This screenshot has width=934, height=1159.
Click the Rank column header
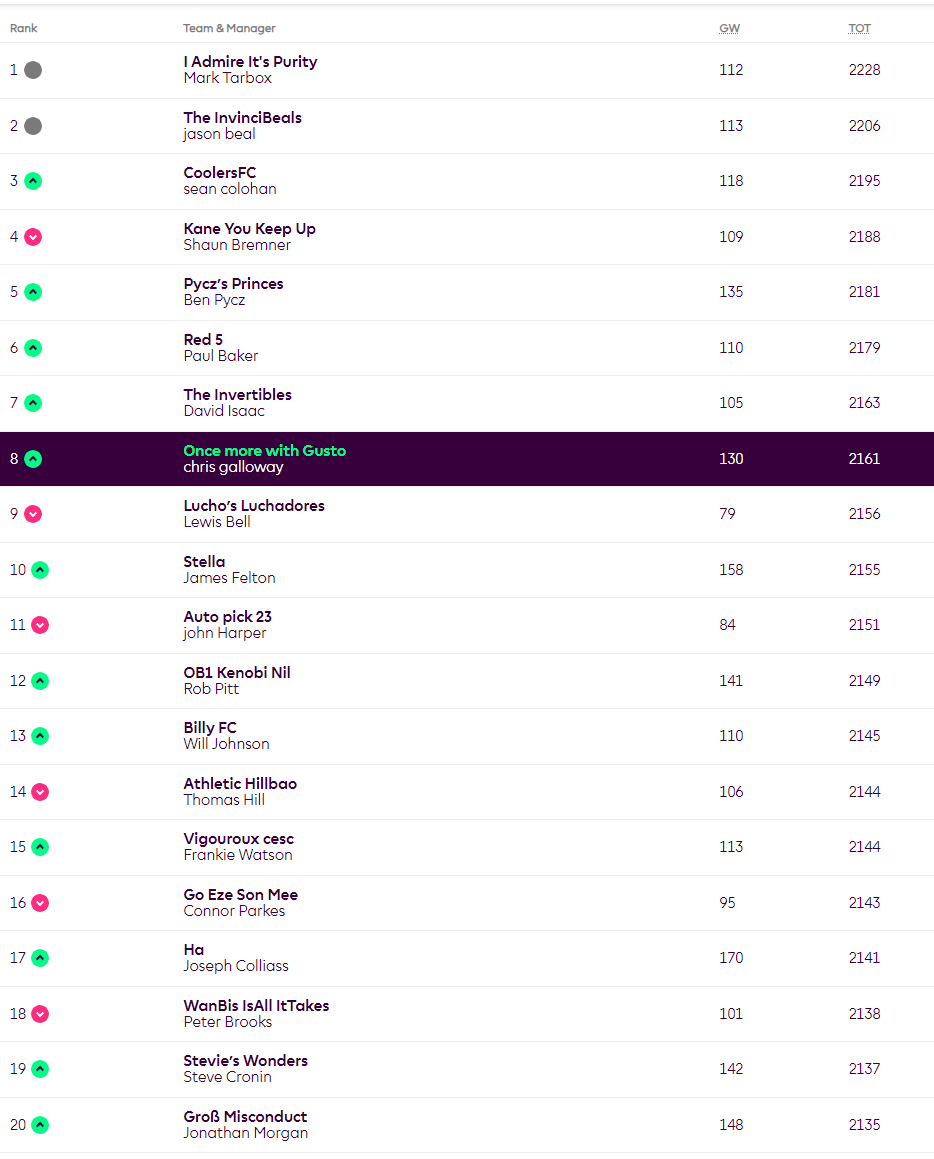coord(24,28)
